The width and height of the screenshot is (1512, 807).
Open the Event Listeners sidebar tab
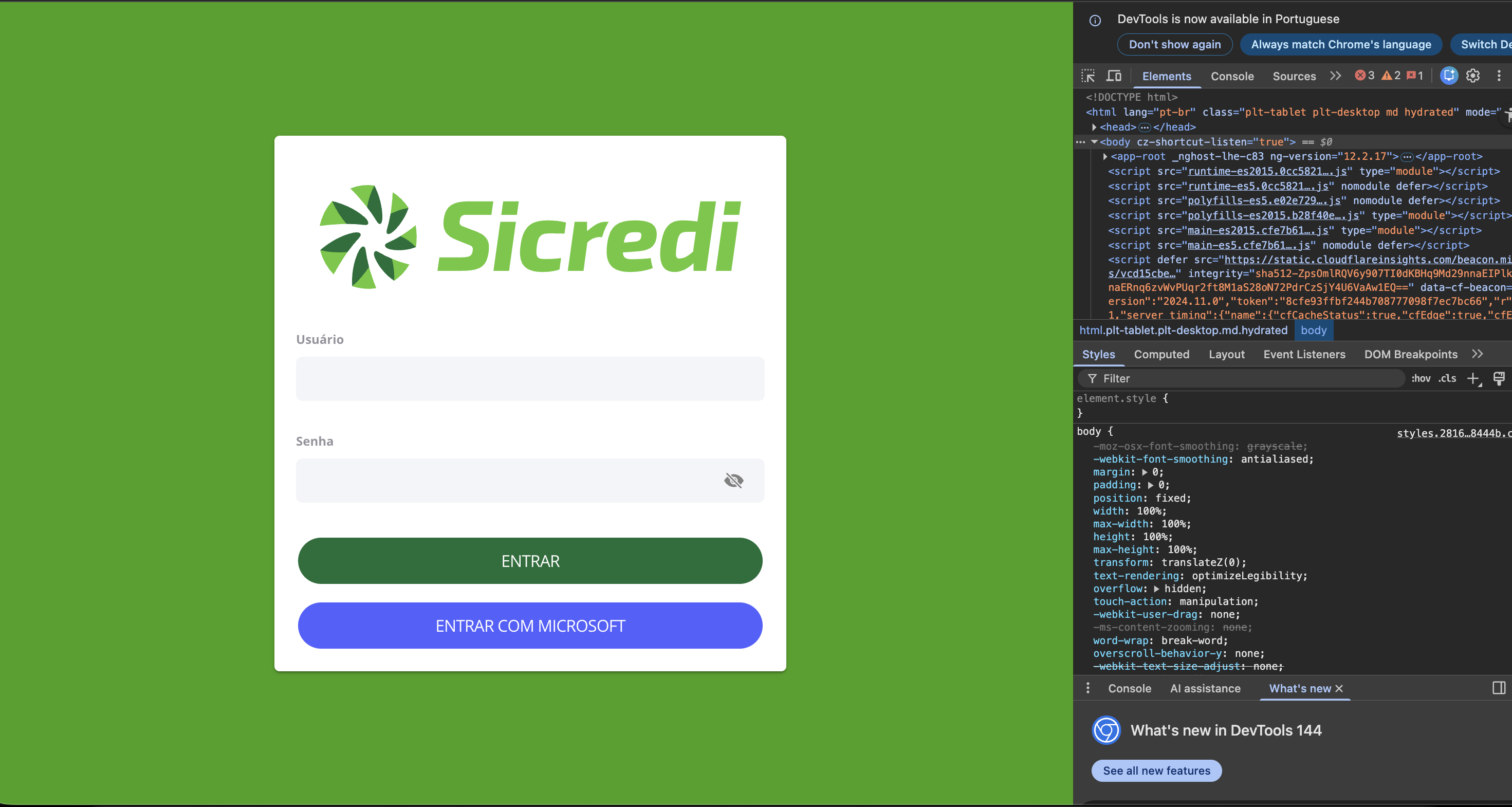click(1304, 355)
